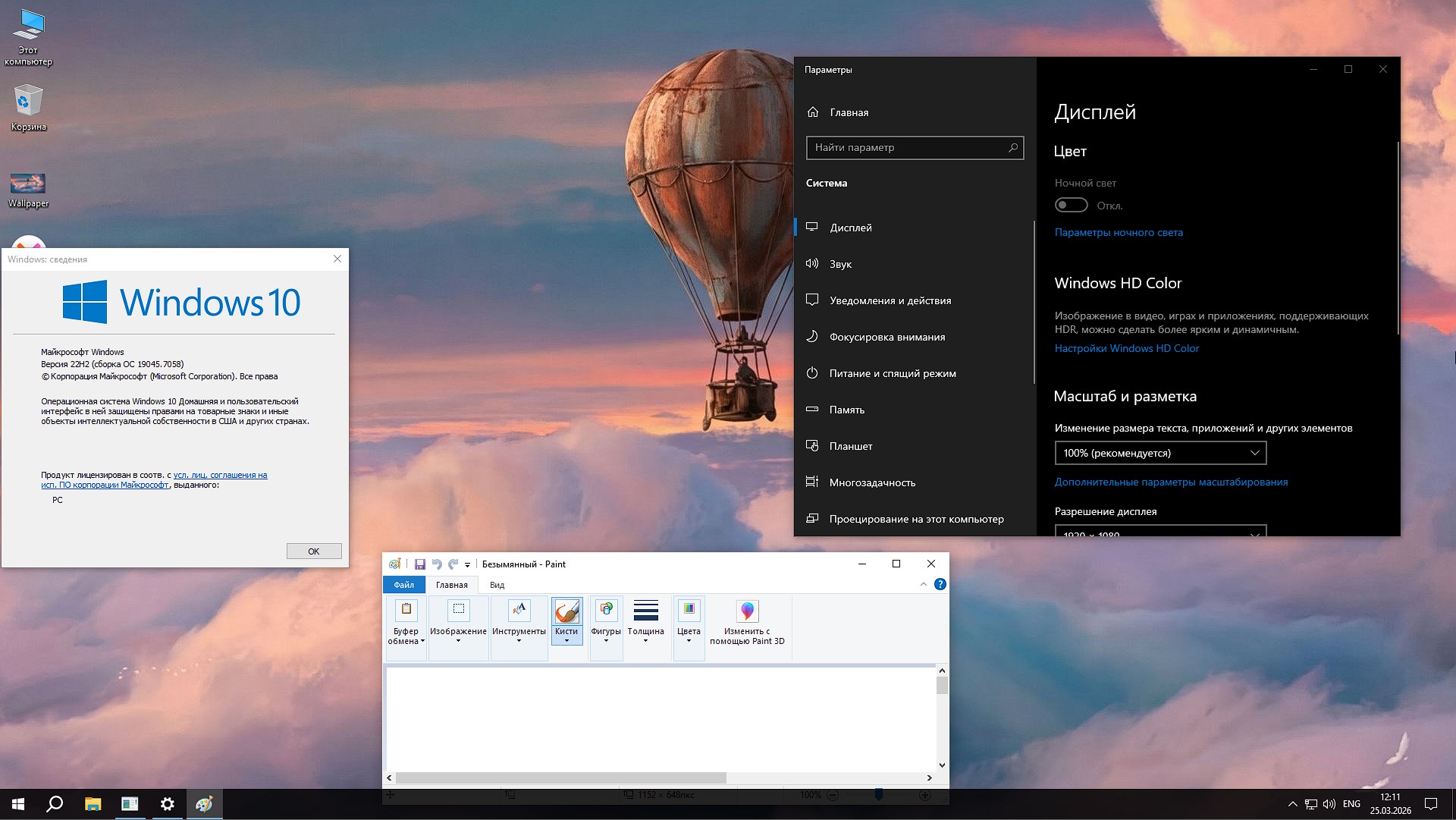The height and width of the screenshot is (820, 1456).
Task: Open the display scaling dropdown showing 100%
Action: (x=1160, y=453)
